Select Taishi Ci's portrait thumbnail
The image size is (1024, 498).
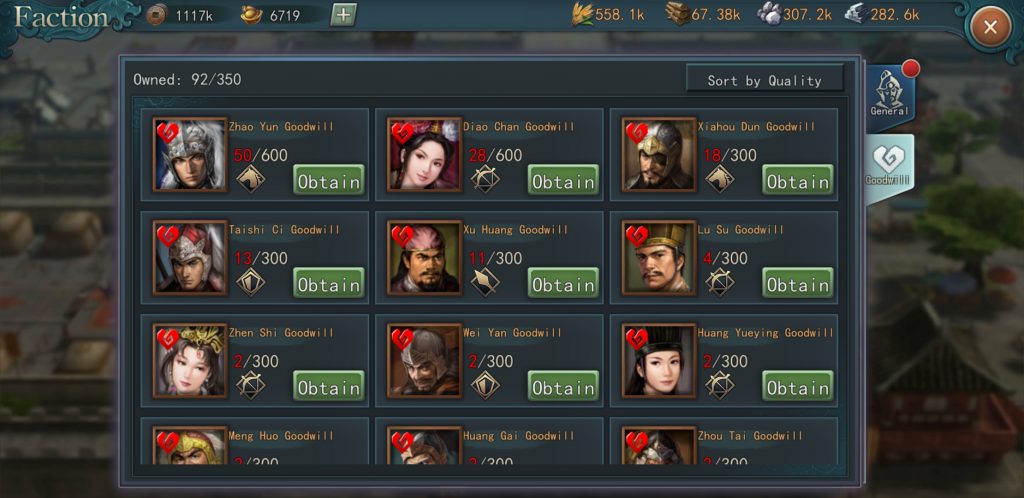[190, 258]
